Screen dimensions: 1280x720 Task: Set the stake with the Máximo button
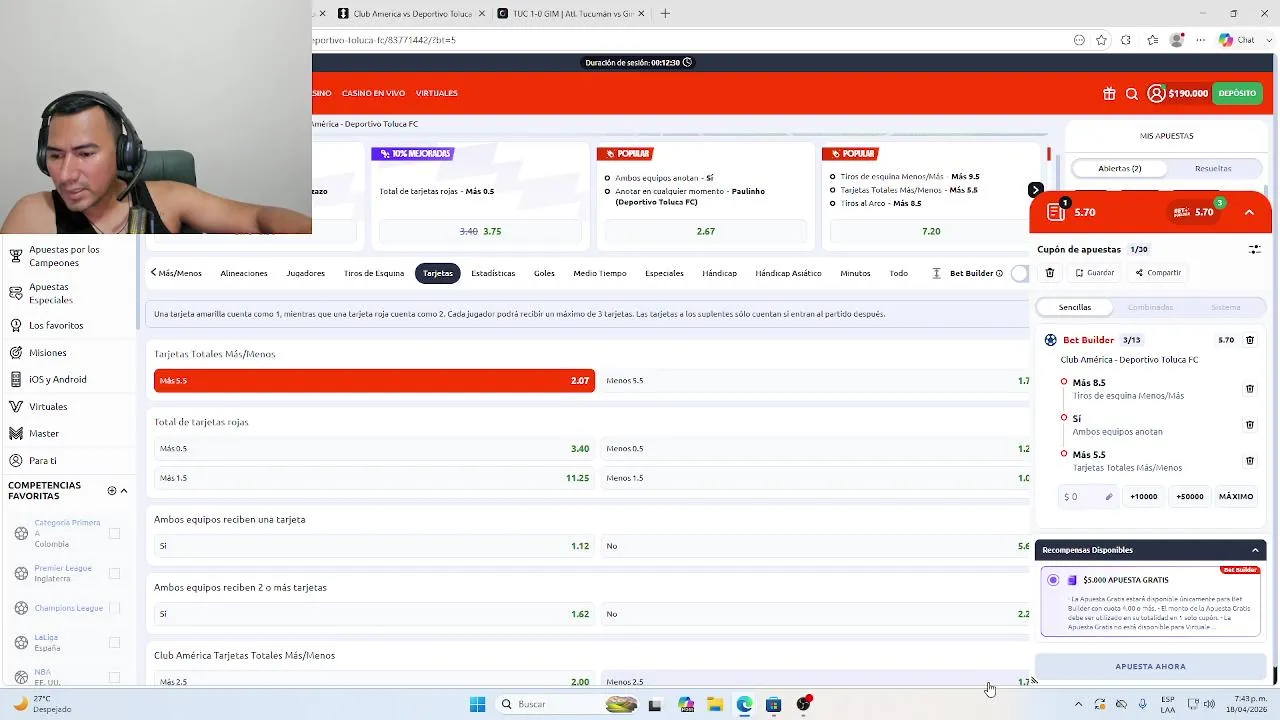click(1236, 497)
